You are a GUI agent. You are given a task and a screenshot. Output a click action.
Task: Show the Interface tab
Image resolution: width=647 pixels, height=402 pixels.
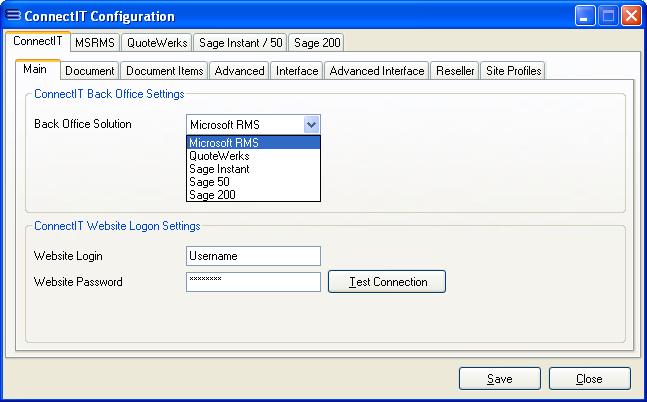tap(297, 71)
